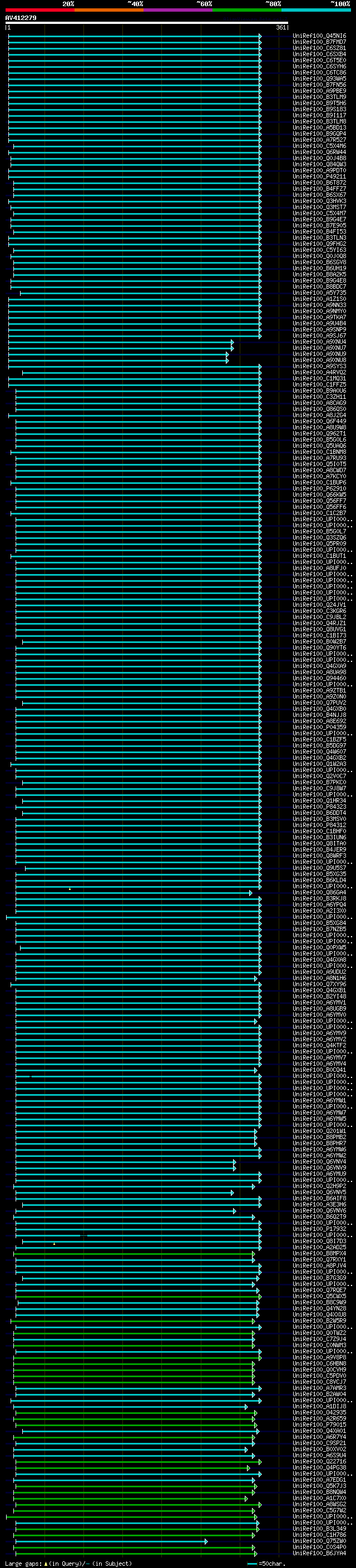356x1568 pixels.
Task: Open hit UniRef100_A4RVQ2
Action: pyautogui.click(x=319, y=372)
